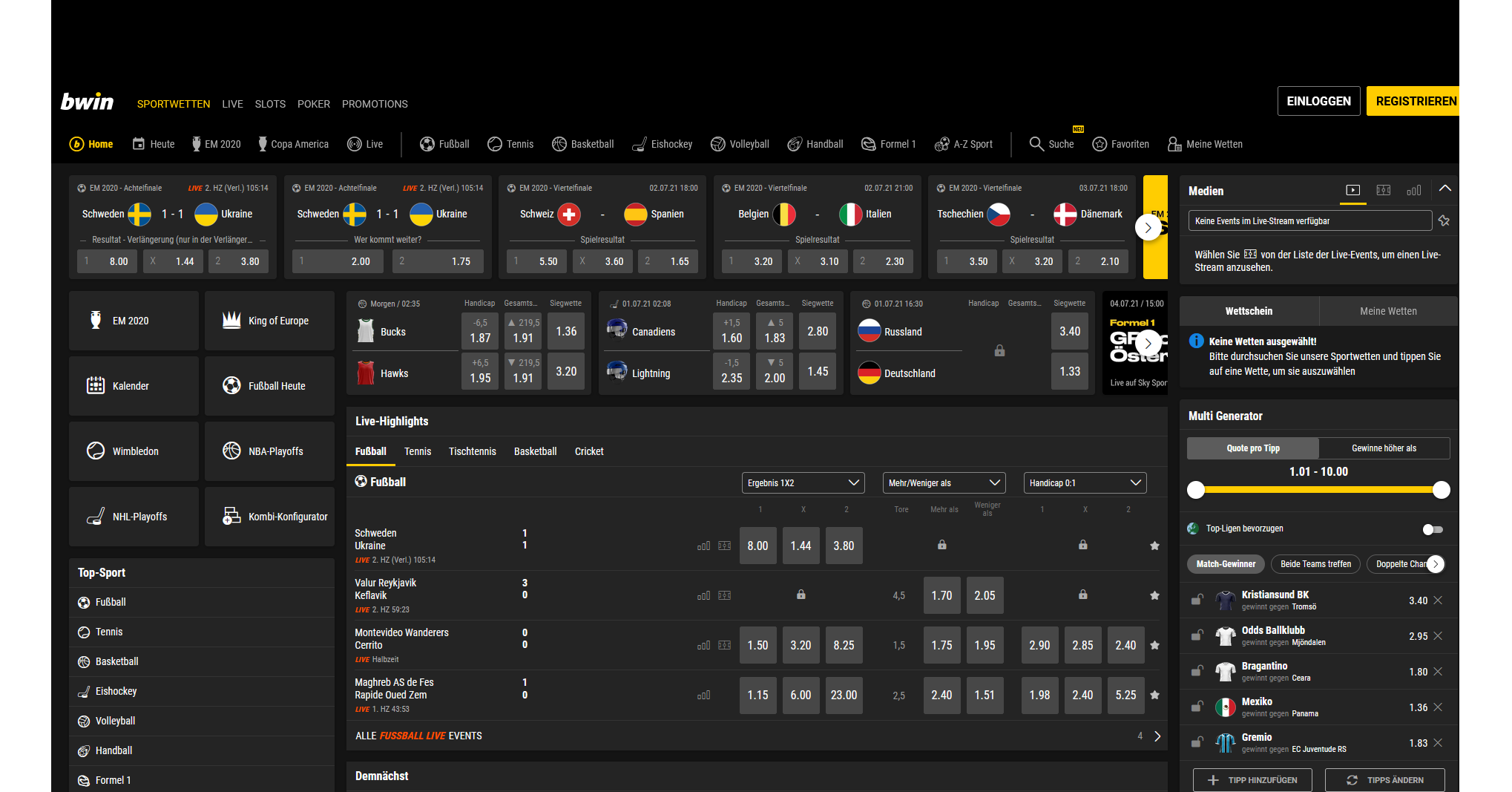Bet on Schweden win odds 8.00 in highlights
The height and width of the screenshot is (792, 1512).
pos(758,546)
